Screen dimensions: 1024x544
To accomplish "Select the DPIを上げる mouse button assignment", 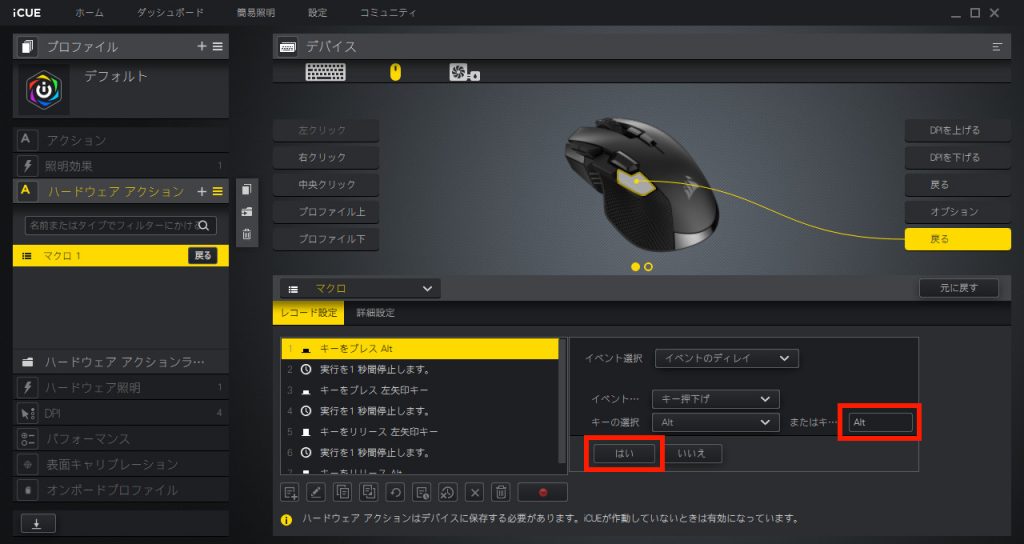I will 957,131.
